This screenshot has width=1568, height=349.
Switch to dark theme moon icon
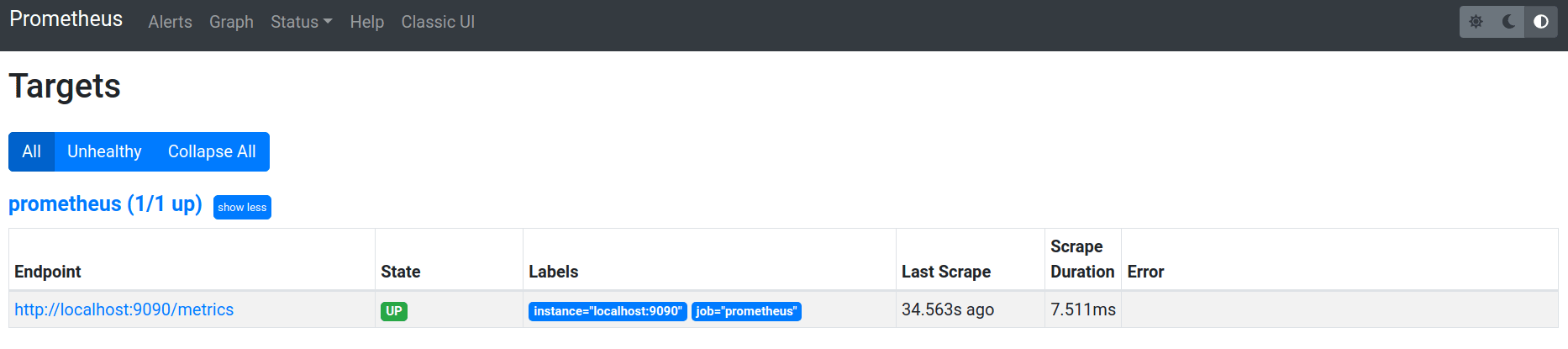[x=1508, y=22]
